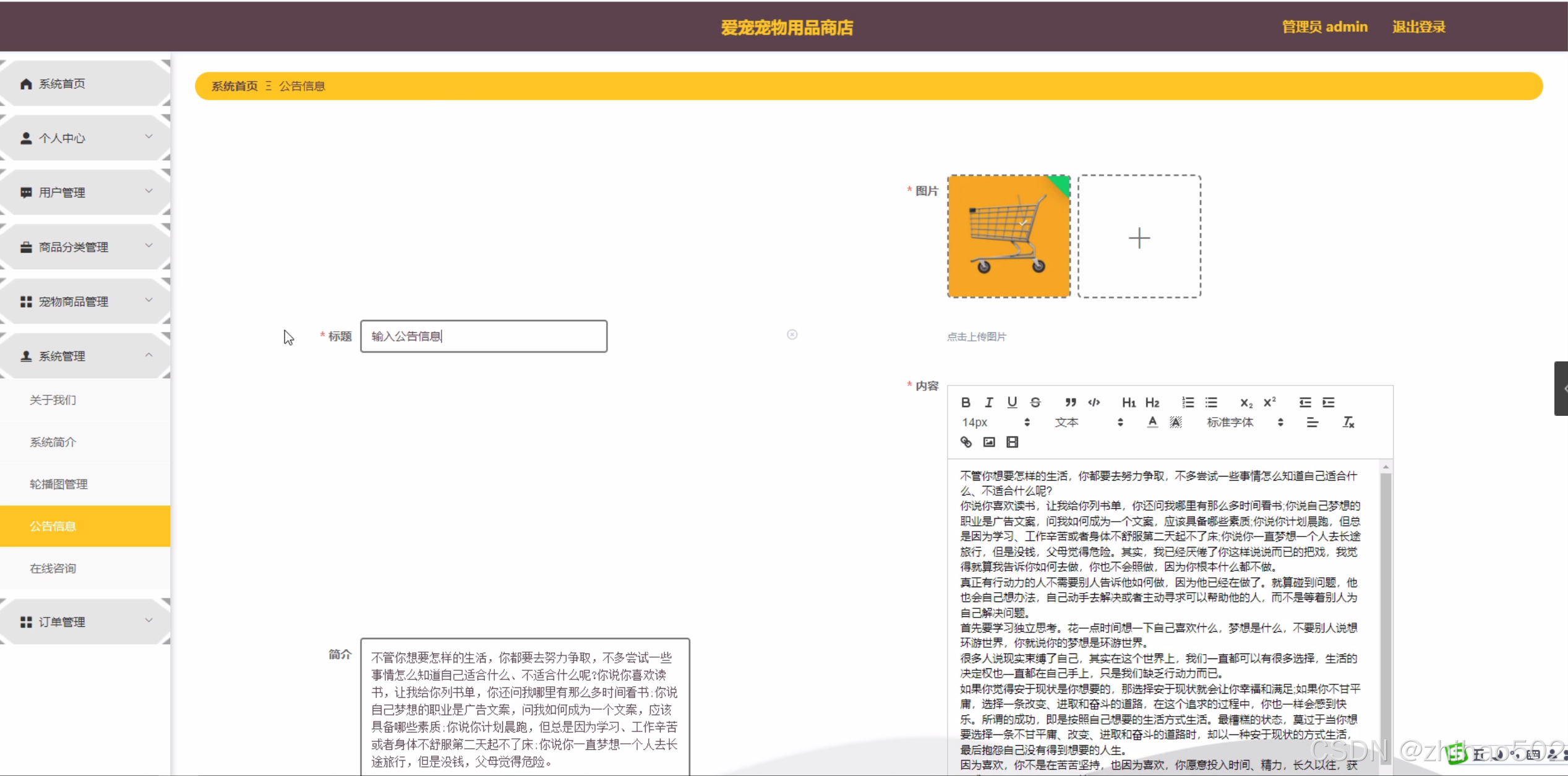This screenshot has height=776, width=1568.
Task: Open the text background color picker
Action: click(x=1176, y=422)
